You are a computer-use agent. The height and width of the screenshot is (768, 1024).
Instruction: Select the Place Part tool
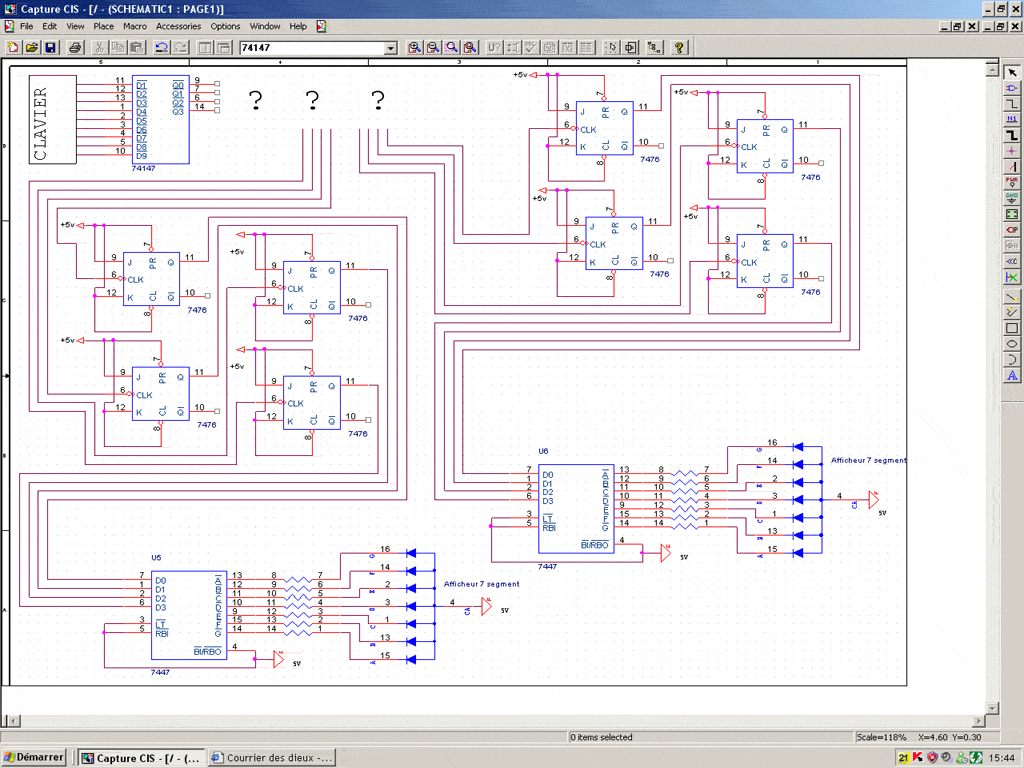click(x=1012, y=88)
